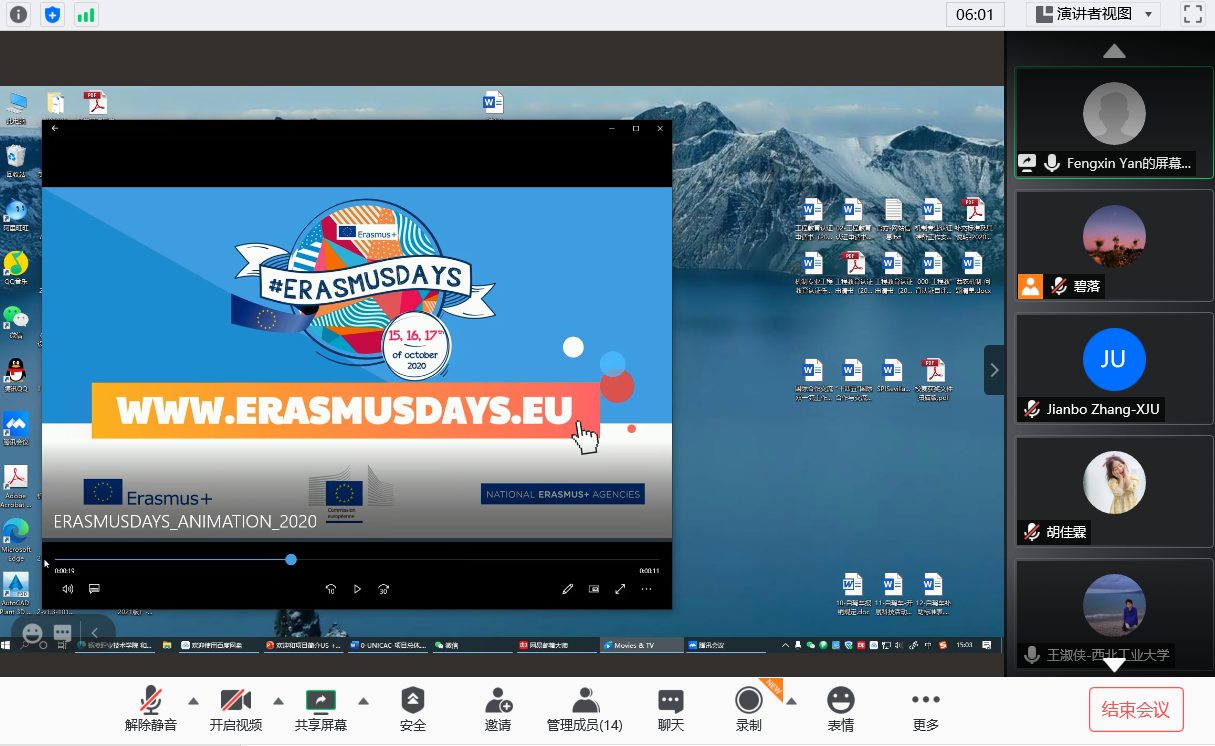Click the WWW.ERASMUSDAYS.EU banner in video

click(345, 410)
